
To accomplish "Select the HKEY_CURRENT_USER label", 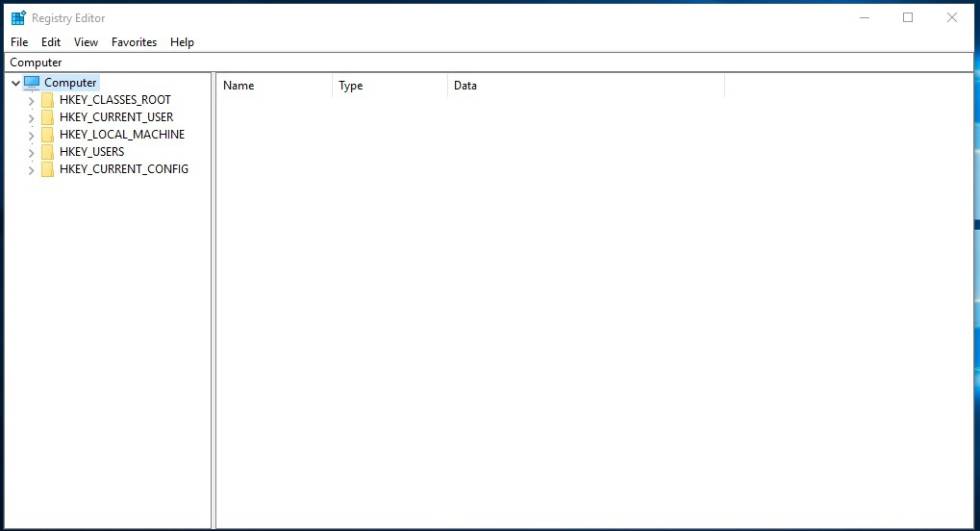I will point(116,117).
